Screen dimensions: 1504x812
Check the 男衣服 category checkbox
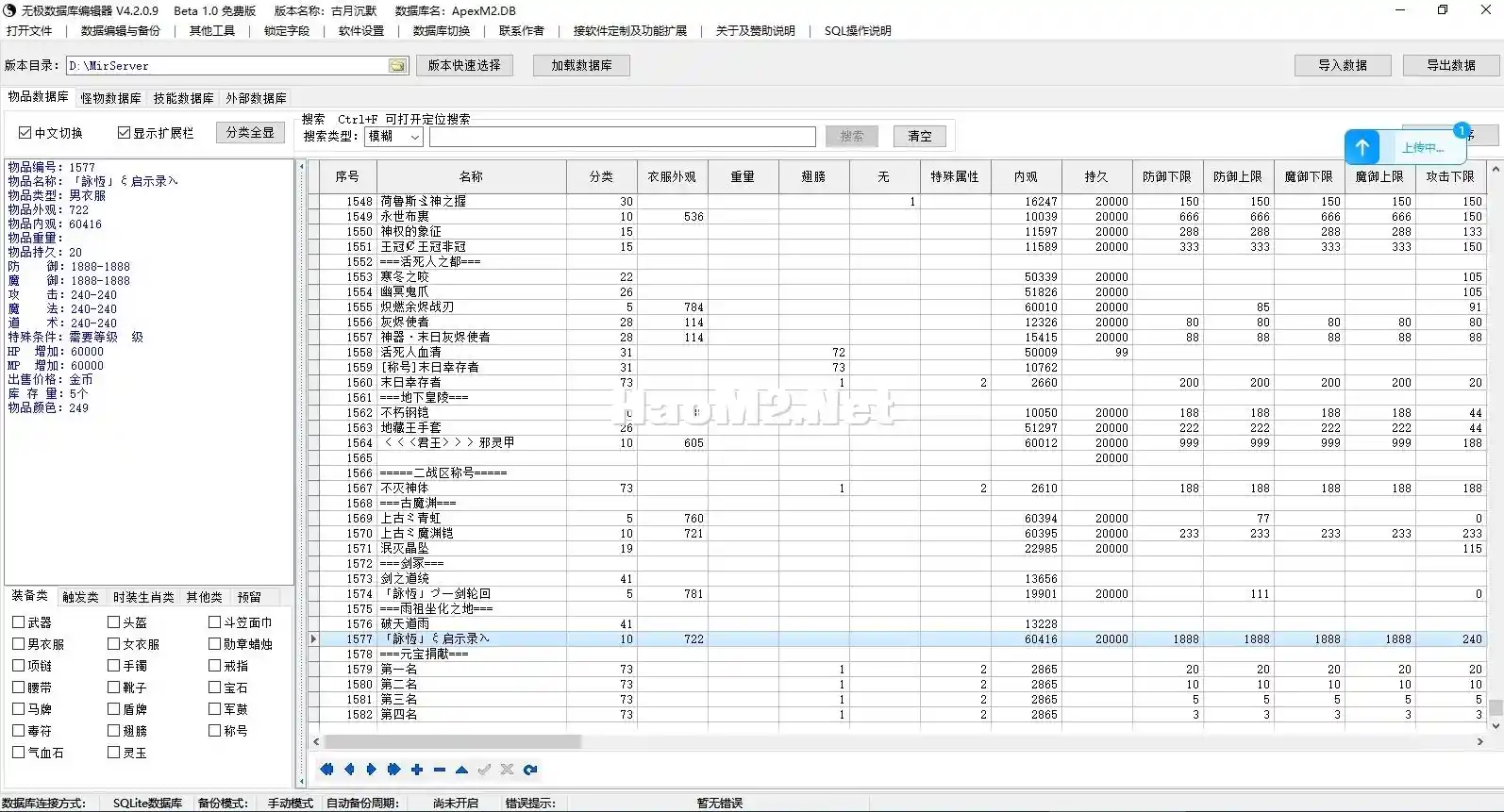point(18,644)
